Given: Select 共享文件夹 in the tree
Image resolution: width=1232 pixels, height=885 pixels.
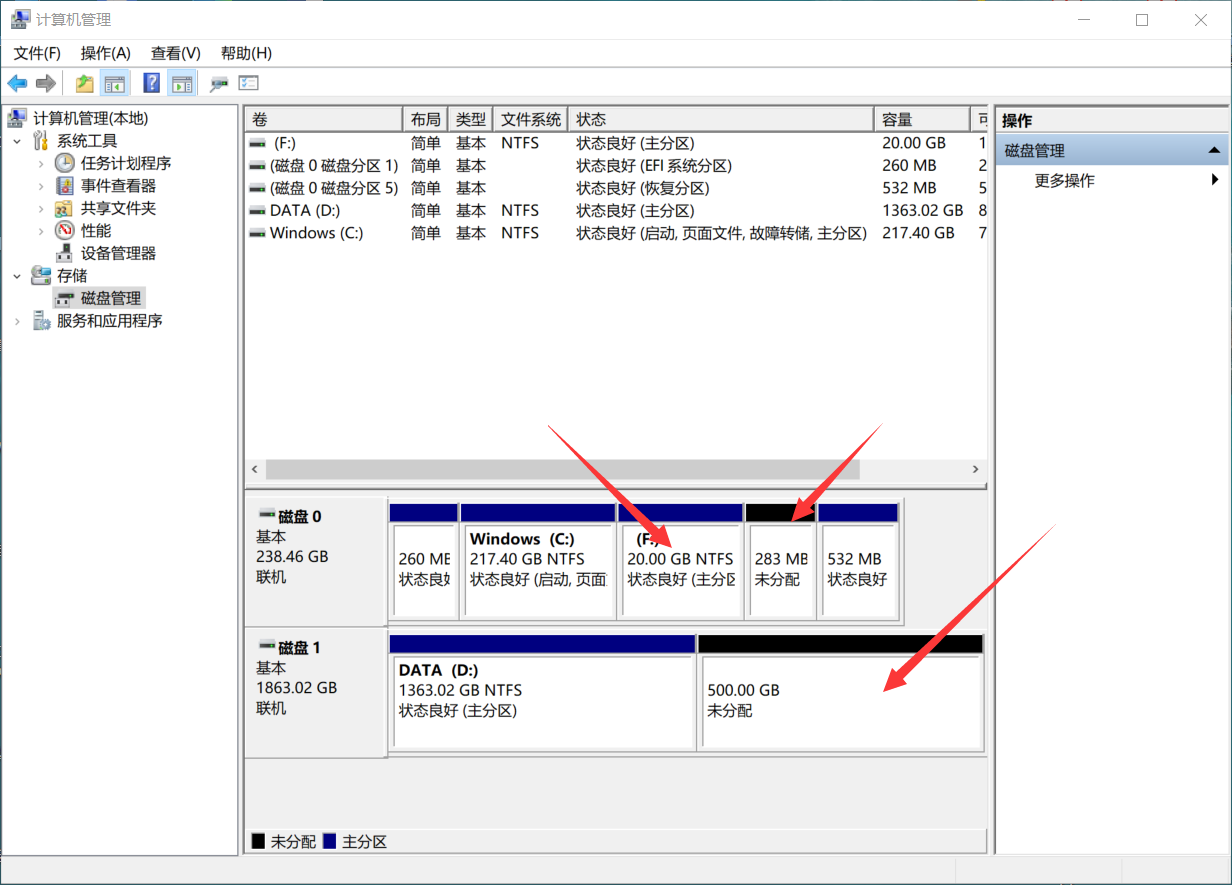Looking at the screenshot, I should (118, 208).
